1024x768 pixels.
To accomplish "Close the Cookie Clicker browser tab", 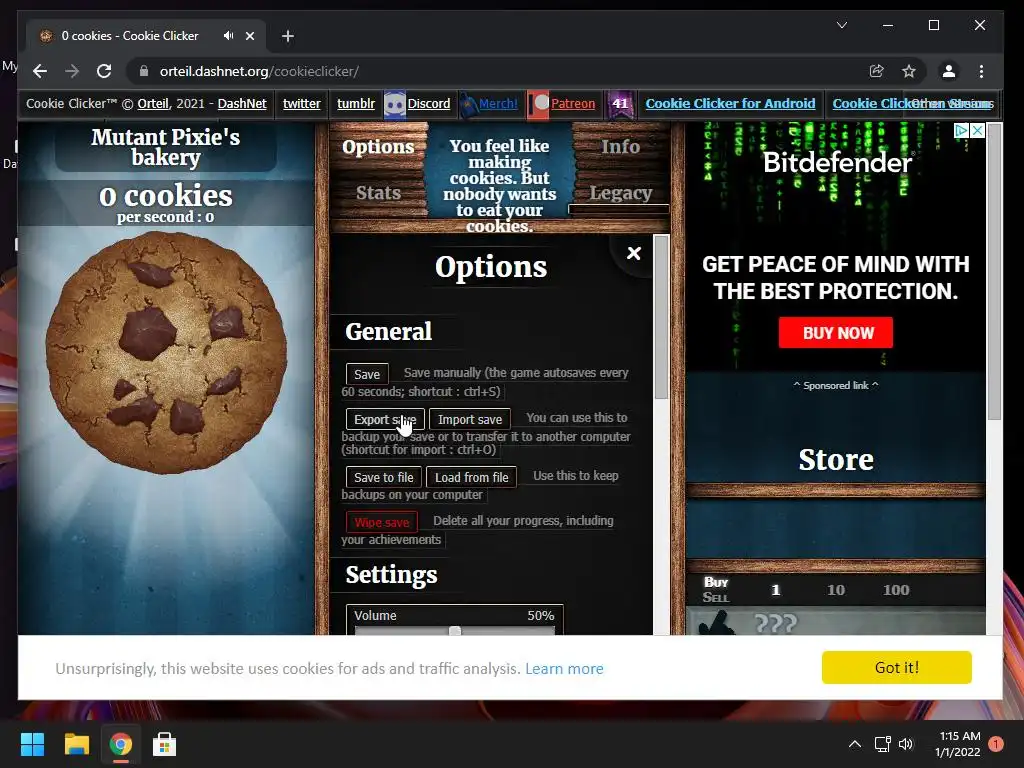I will (x=250, y=36).
